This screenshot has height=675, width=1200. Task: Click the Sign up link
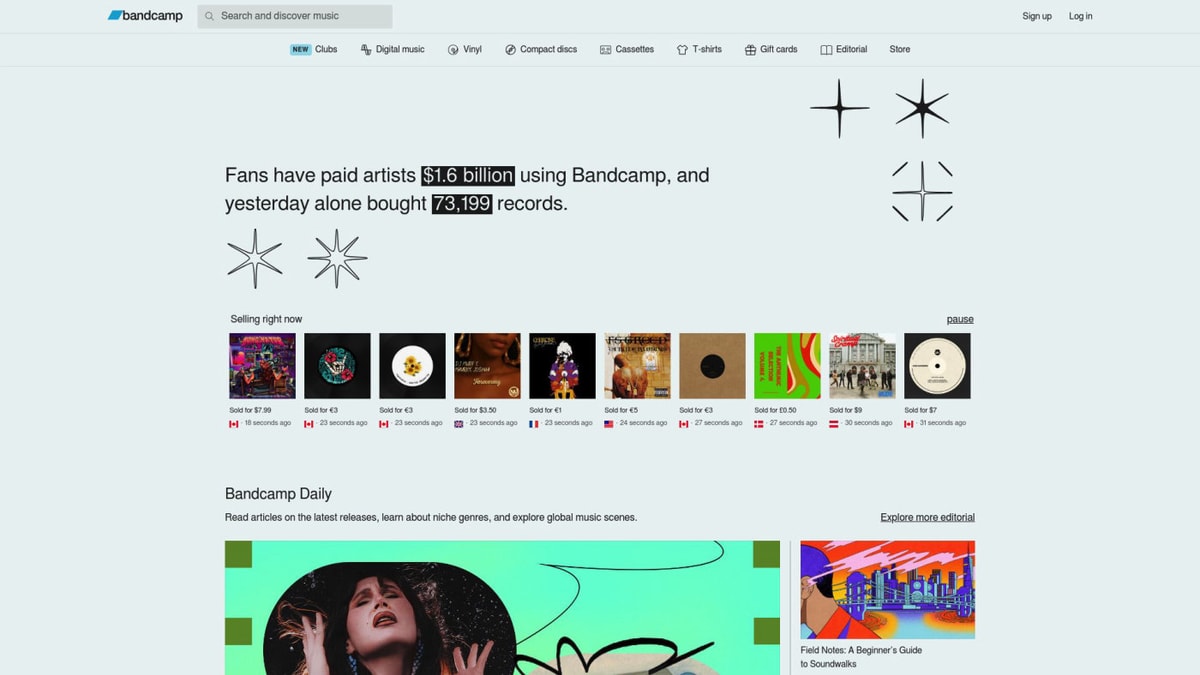tap(1037, 15)
